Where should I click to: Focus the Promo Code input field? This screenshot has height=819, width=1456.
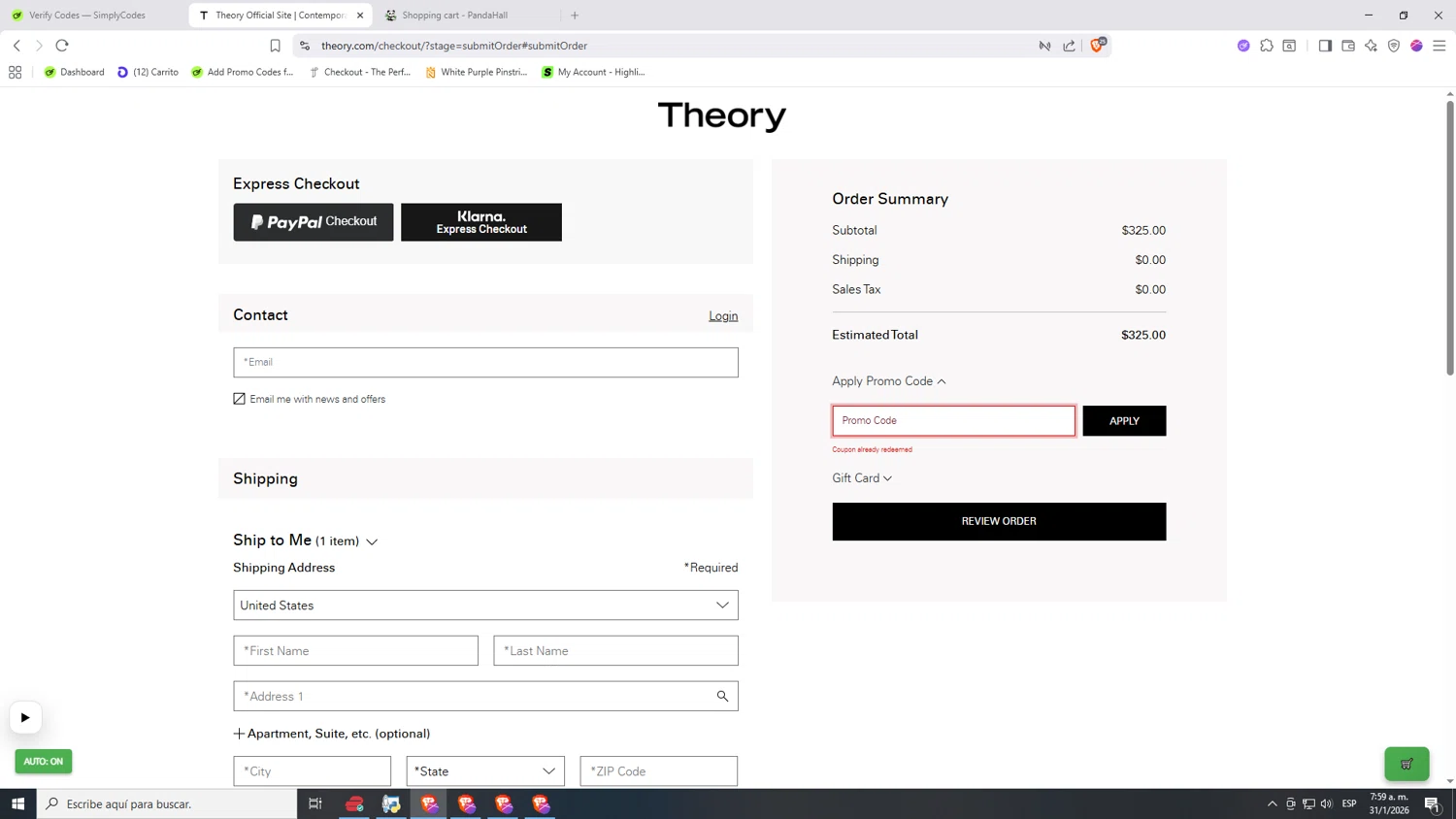coord(953,421)
